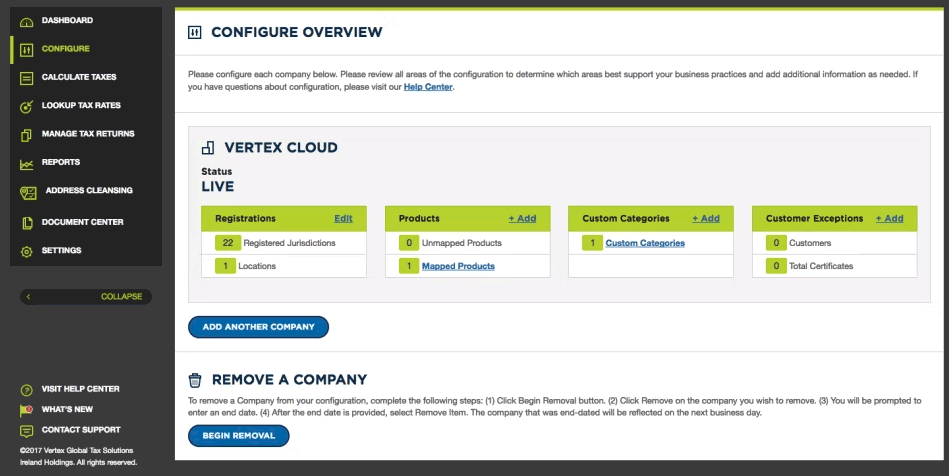Click the Add Another Company button

point(258,327)
